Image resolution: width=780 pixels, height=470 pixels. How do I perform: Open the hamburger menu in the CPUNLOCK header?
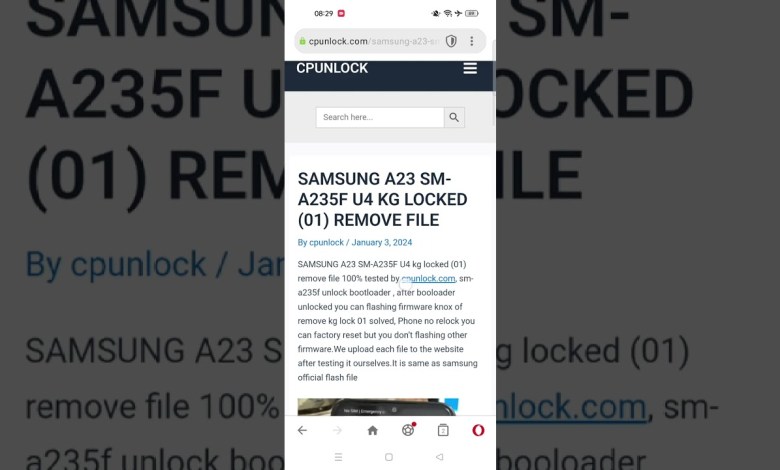pos(470,69)
